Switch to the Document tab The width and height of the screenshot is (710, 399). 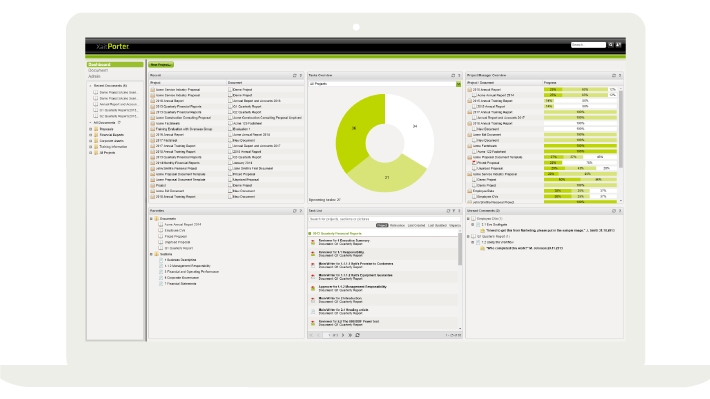[98, 71]
